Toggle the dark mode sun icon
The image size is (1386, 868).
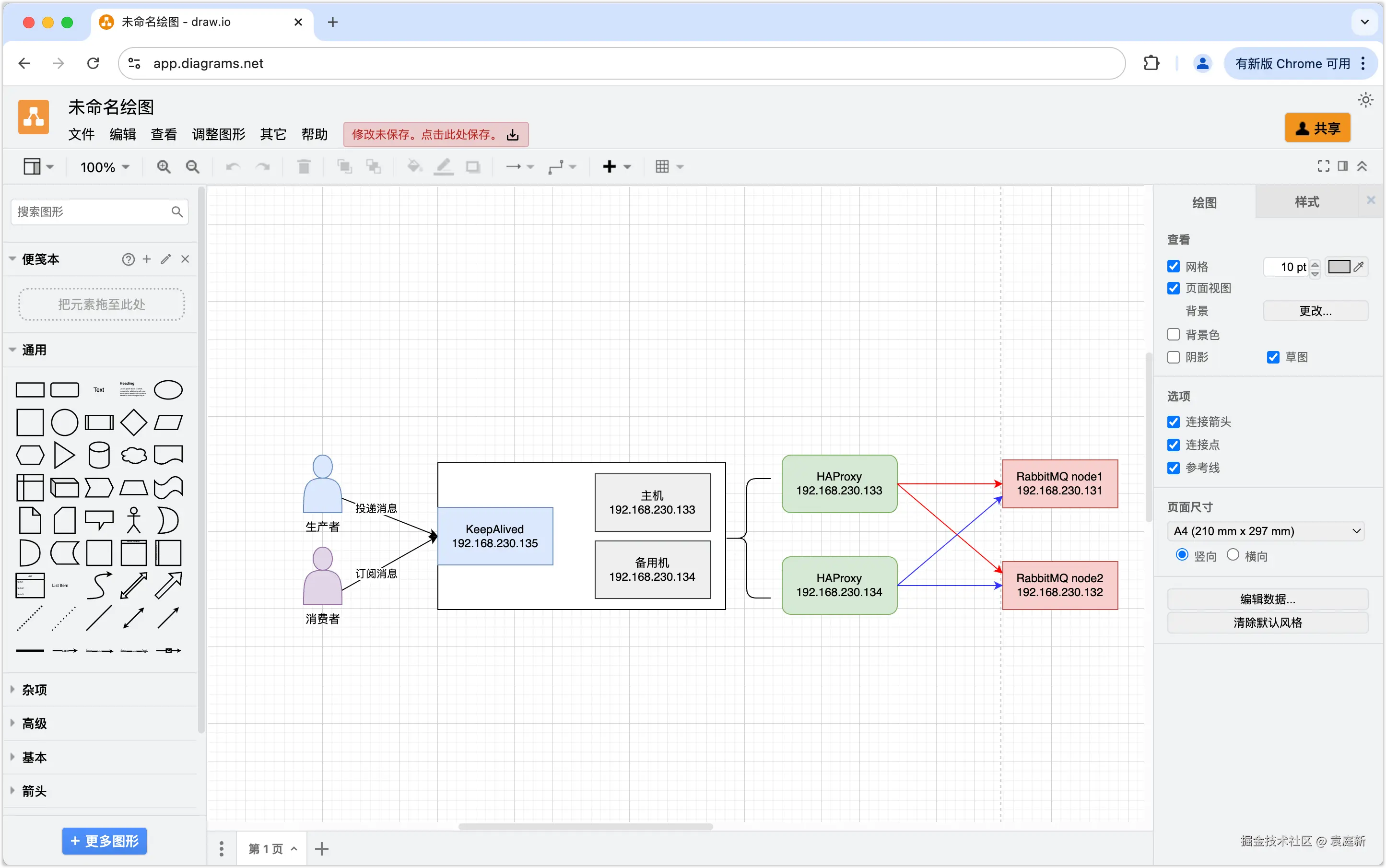[x=1366, y=100]
